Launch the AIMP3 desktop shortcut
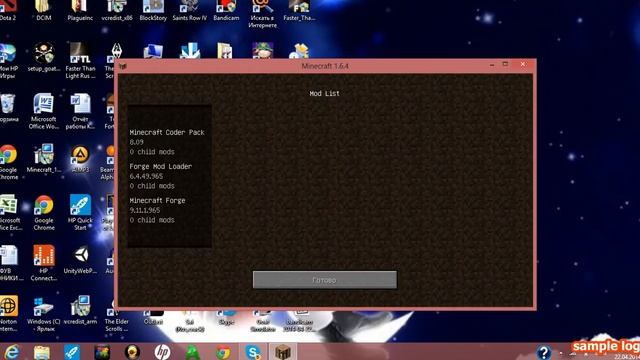The width and height of the screenshot is (640, 360). (x=80, y=159)
